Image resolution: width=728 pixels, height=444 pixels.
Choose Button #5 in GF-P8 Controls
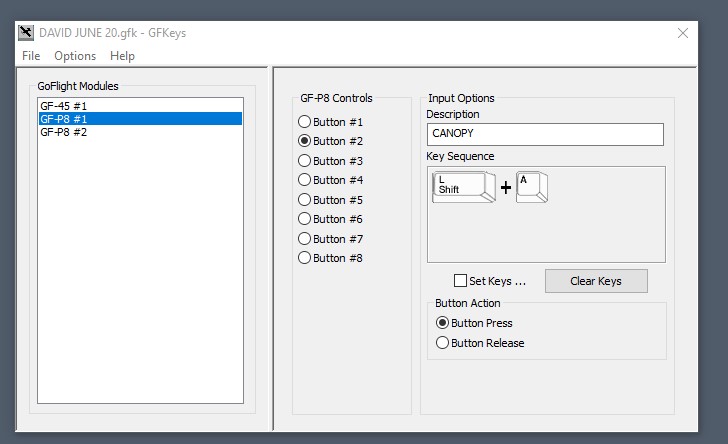click(305, 200)
